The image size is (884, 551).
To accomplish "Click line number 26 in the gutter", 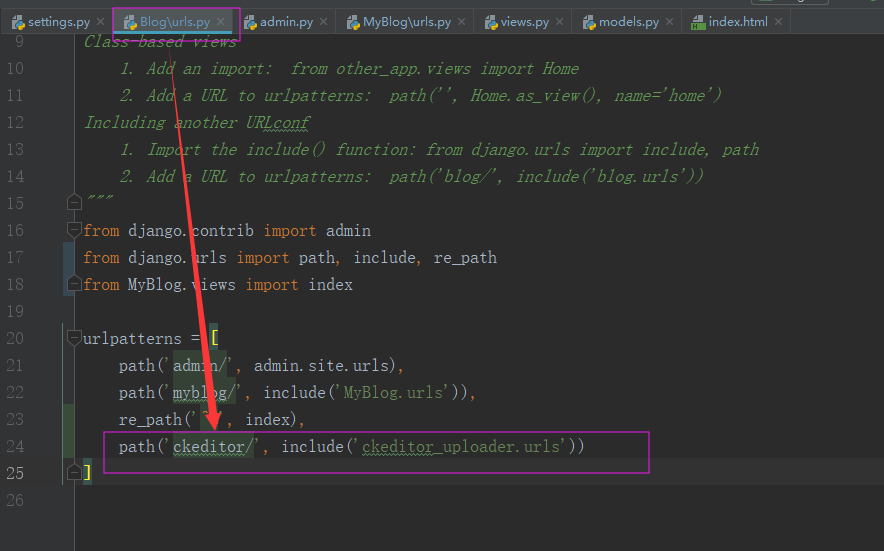I will pos(15,500).
